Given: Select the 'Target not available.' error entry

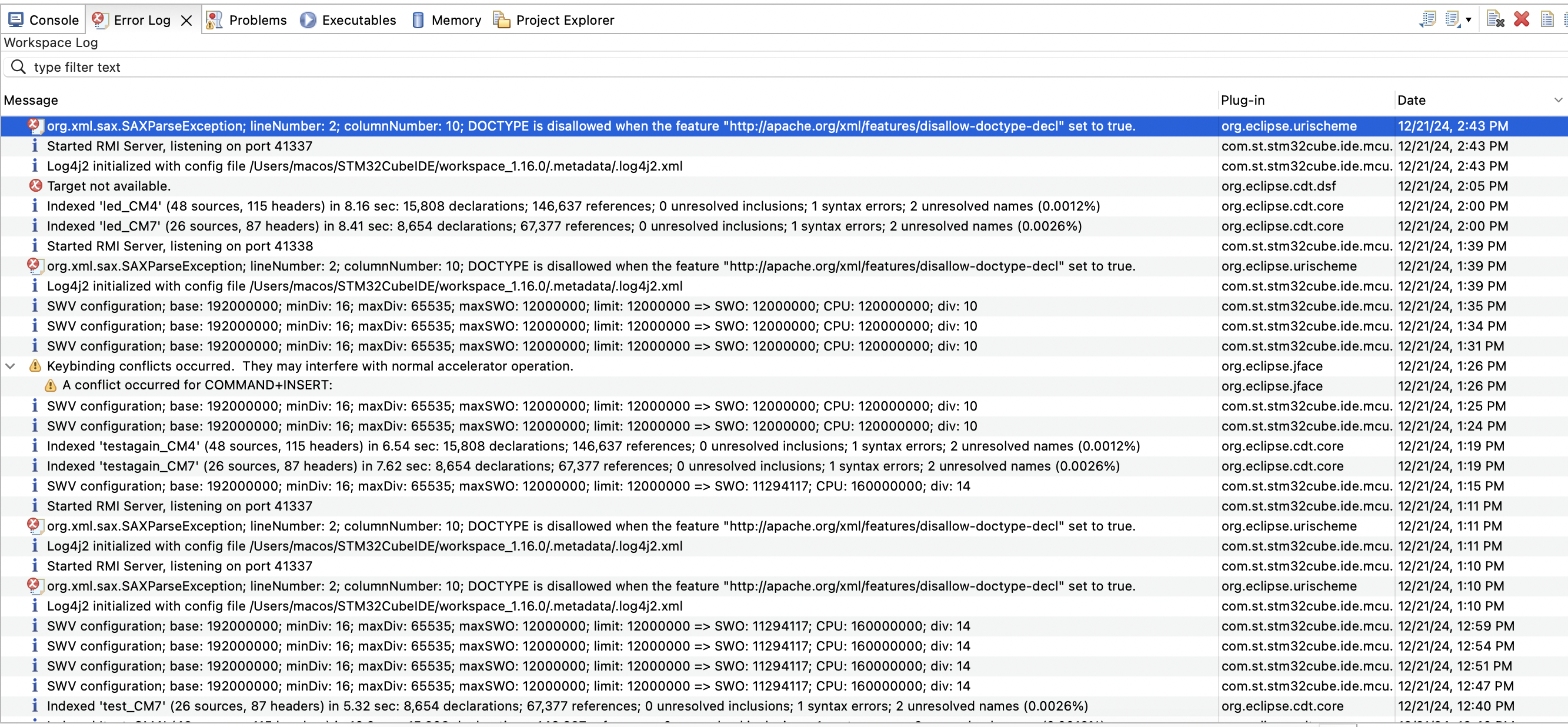Looking at the screenshot, I should point(109,186).
